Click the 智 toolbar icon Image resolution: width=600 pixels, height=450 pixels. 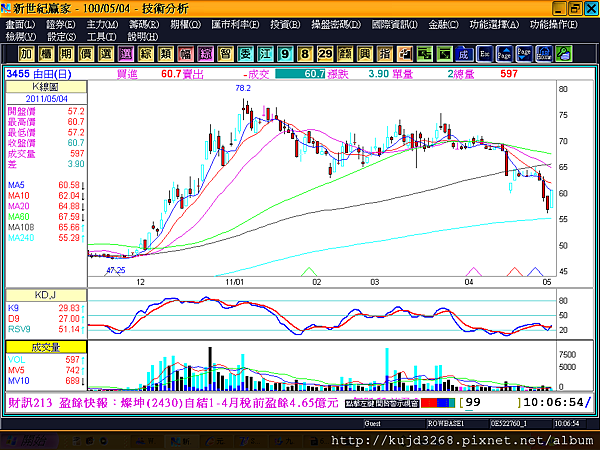click(225, 54)
